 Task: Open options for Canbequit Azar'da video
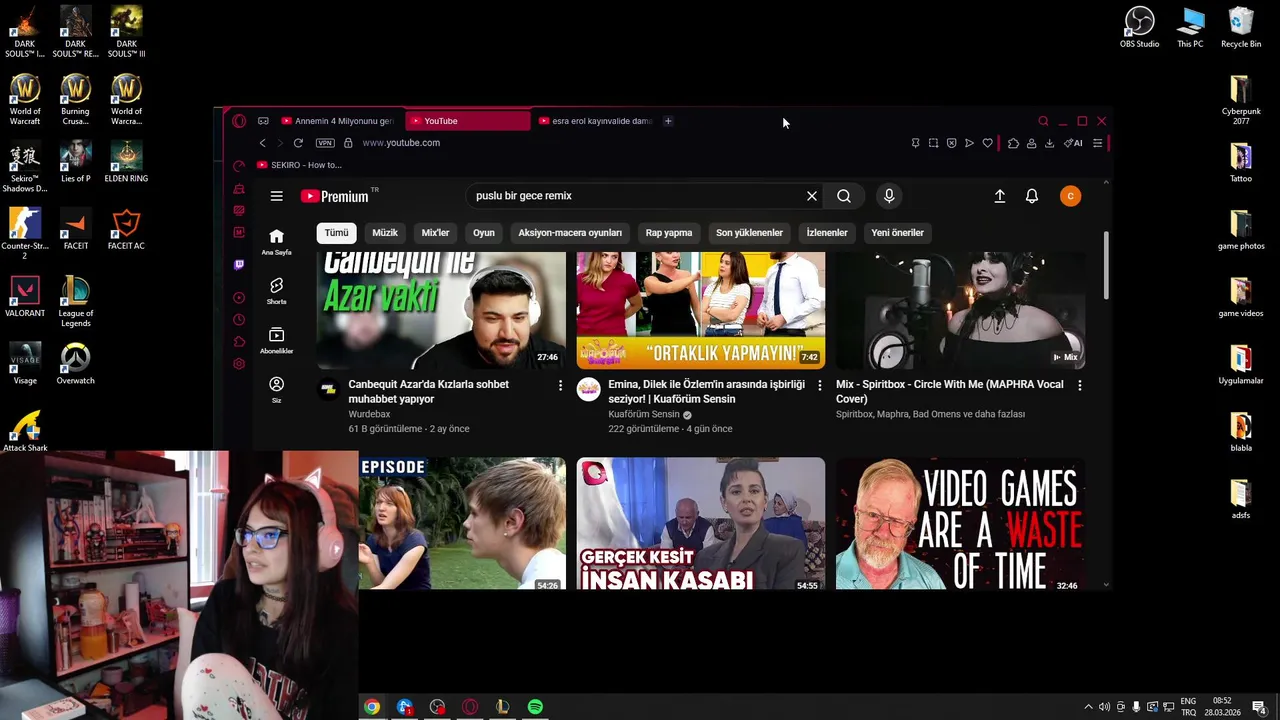(560, 385)
